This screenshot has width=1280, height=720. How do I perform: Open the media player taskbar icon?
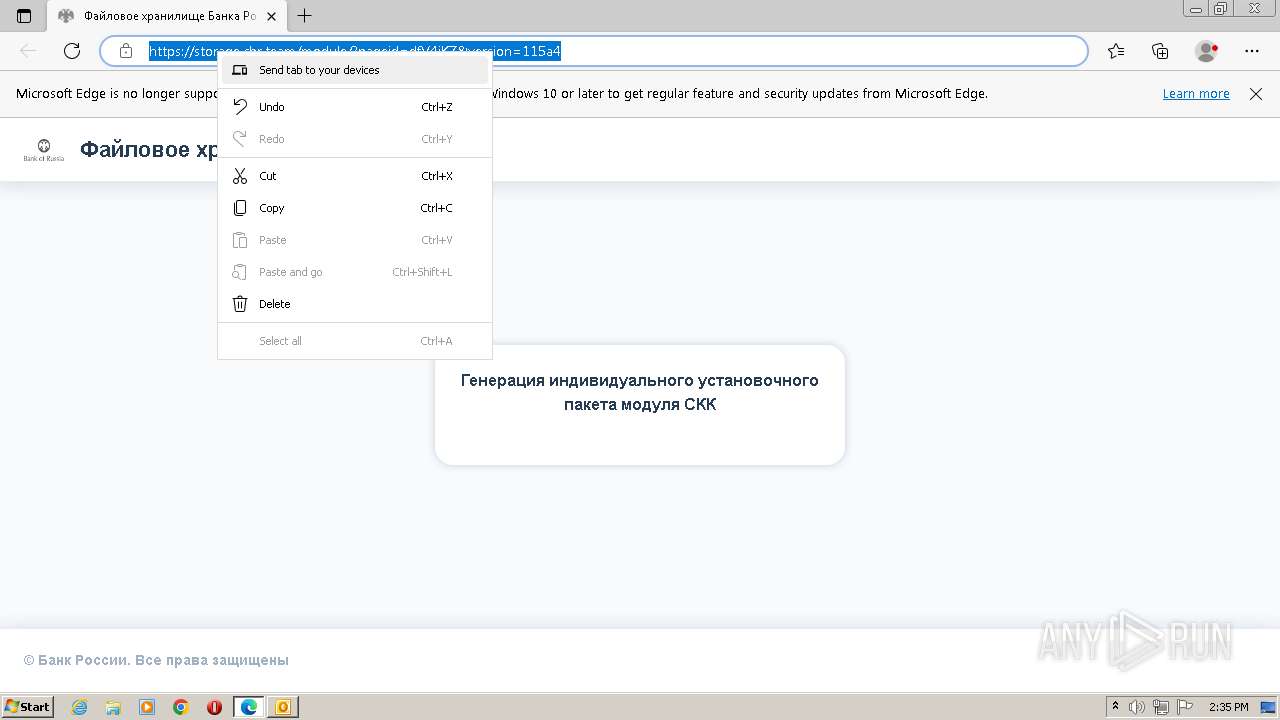click(147, 707)
